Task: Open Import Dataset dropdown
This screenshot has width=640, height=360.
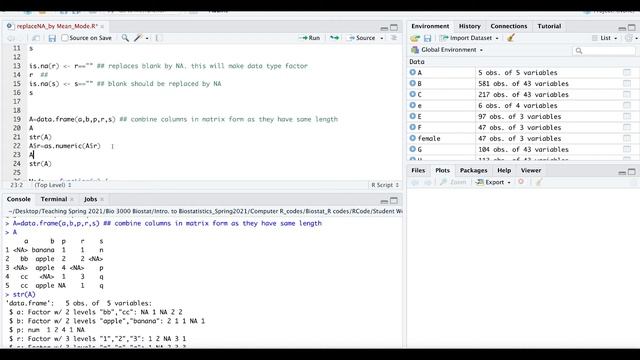Action: tap(470, 38)
